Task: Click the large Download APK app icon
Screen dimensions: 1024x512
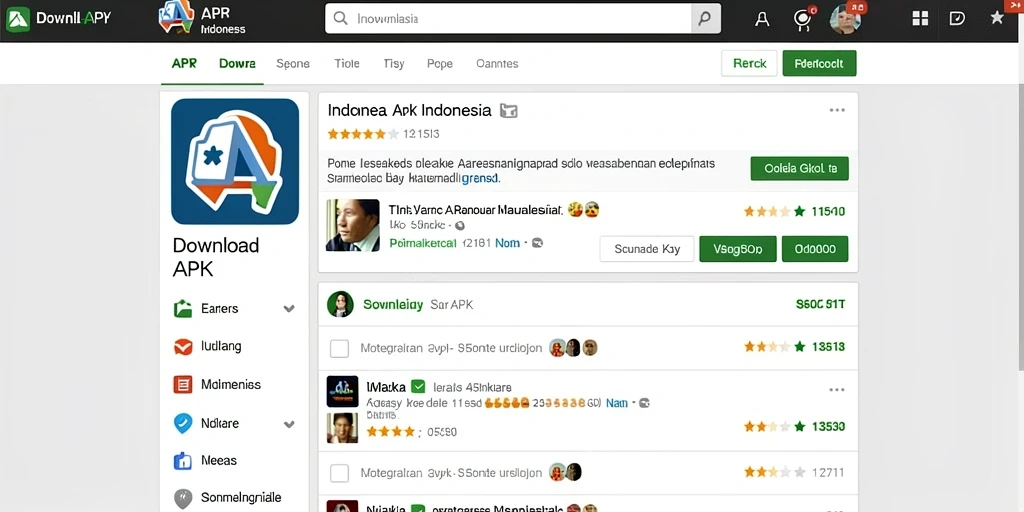Action: (x=235, y=161)
